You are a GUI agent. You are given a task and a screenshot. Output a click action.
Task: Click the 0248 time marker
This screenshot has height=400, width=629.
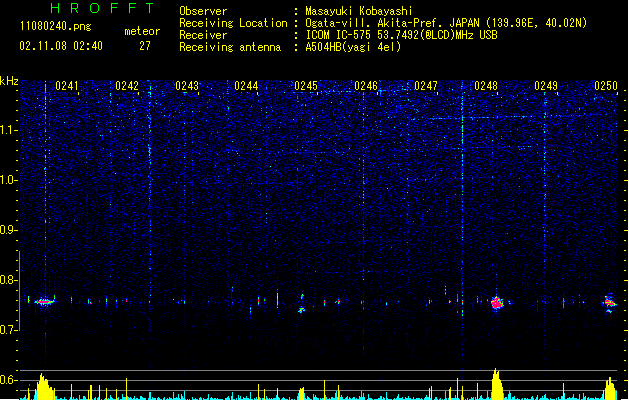pyautogui.click(x=486, y=86)
